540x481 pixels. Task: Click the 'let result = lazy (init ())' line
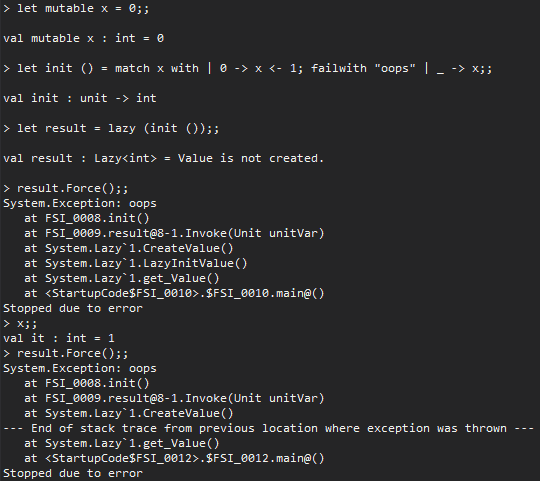pos(111,128)
